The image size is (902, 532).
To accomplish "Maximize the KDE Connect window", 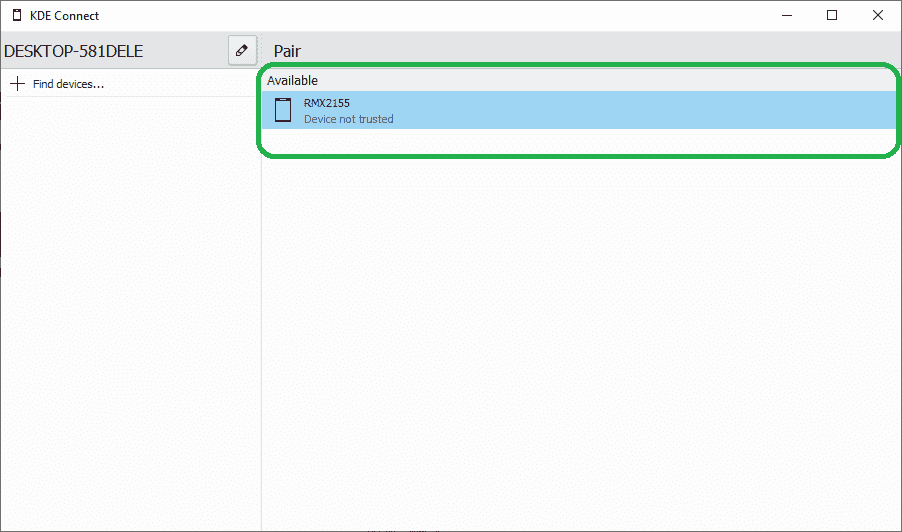I will (x=832, y=16).
